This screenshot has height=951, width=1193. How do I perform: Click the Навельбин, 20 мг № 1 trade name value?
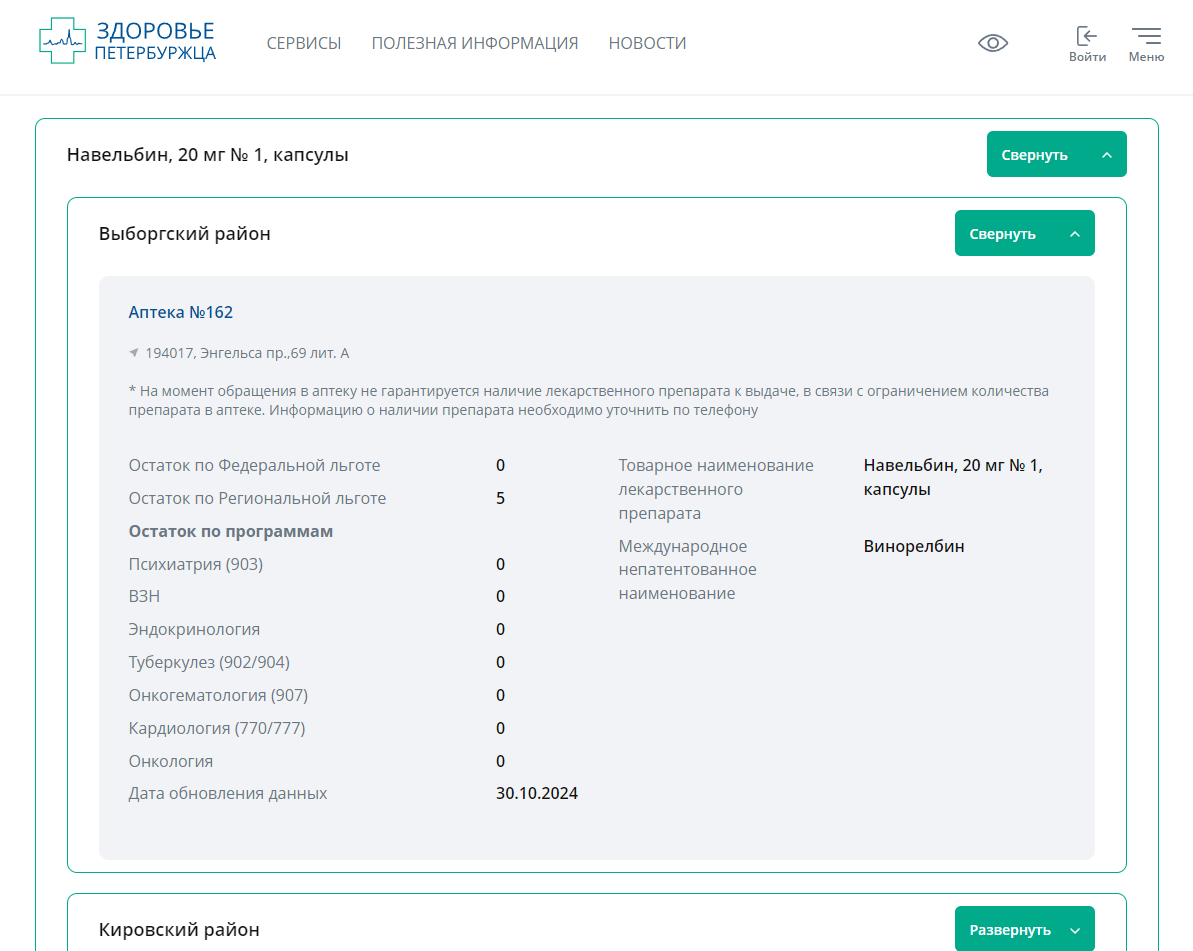tap(953, 477)
